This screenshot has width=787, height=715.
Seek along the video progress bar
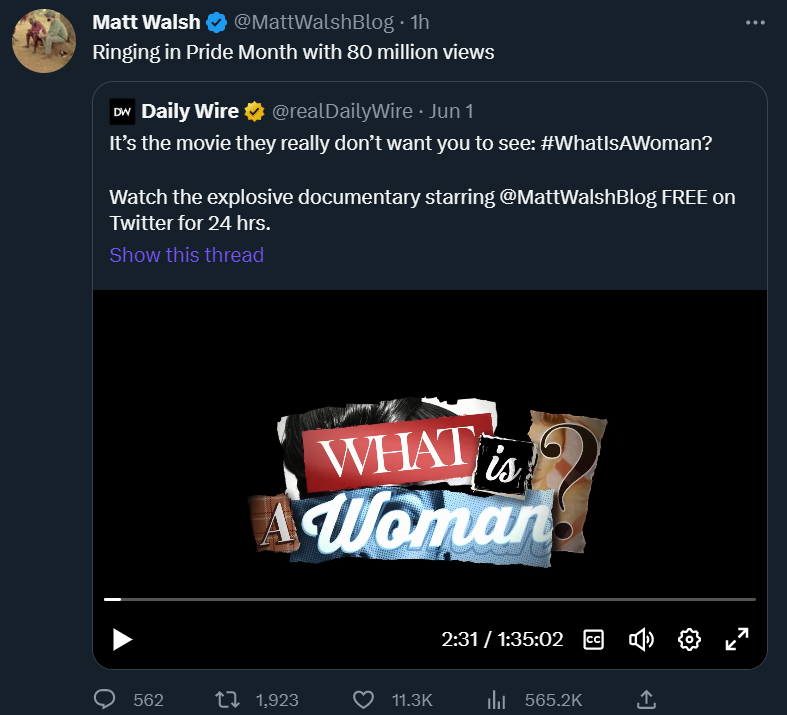[430, 599]
